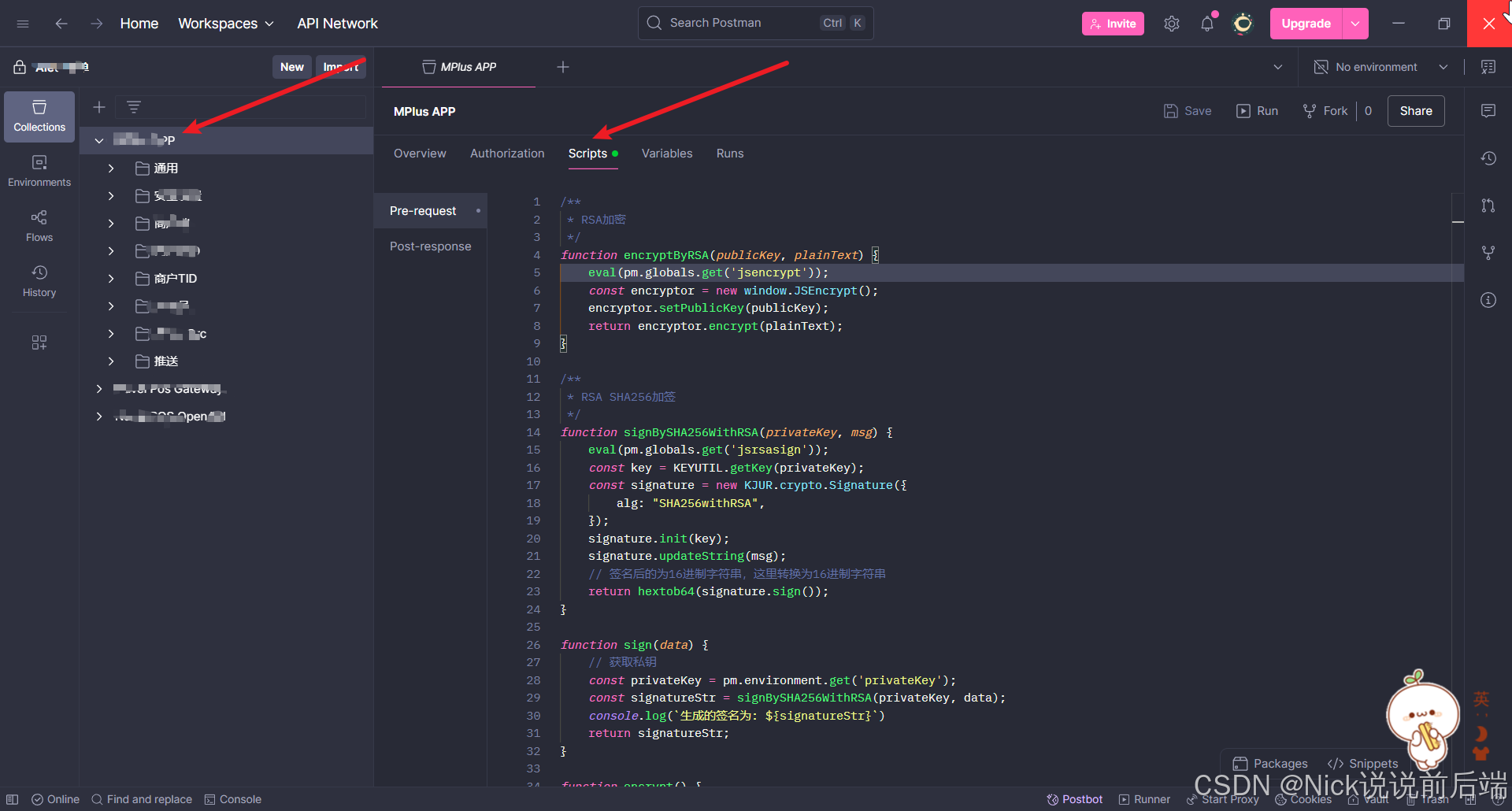Viewport: 1512px width, 811px height.
Task: Go to Home
Action: click(139, 24)
